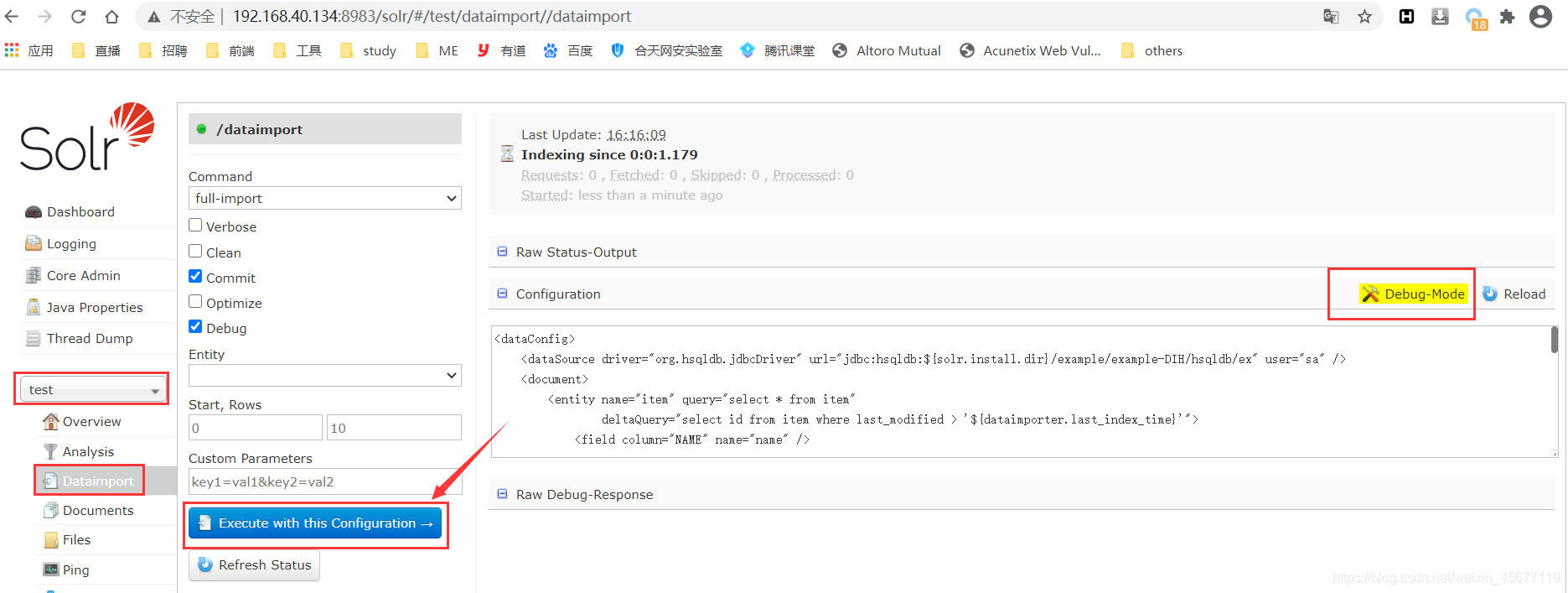The image size is (1568, 593).
Task: Open the Overview core menu item
Action: [92, 421]
